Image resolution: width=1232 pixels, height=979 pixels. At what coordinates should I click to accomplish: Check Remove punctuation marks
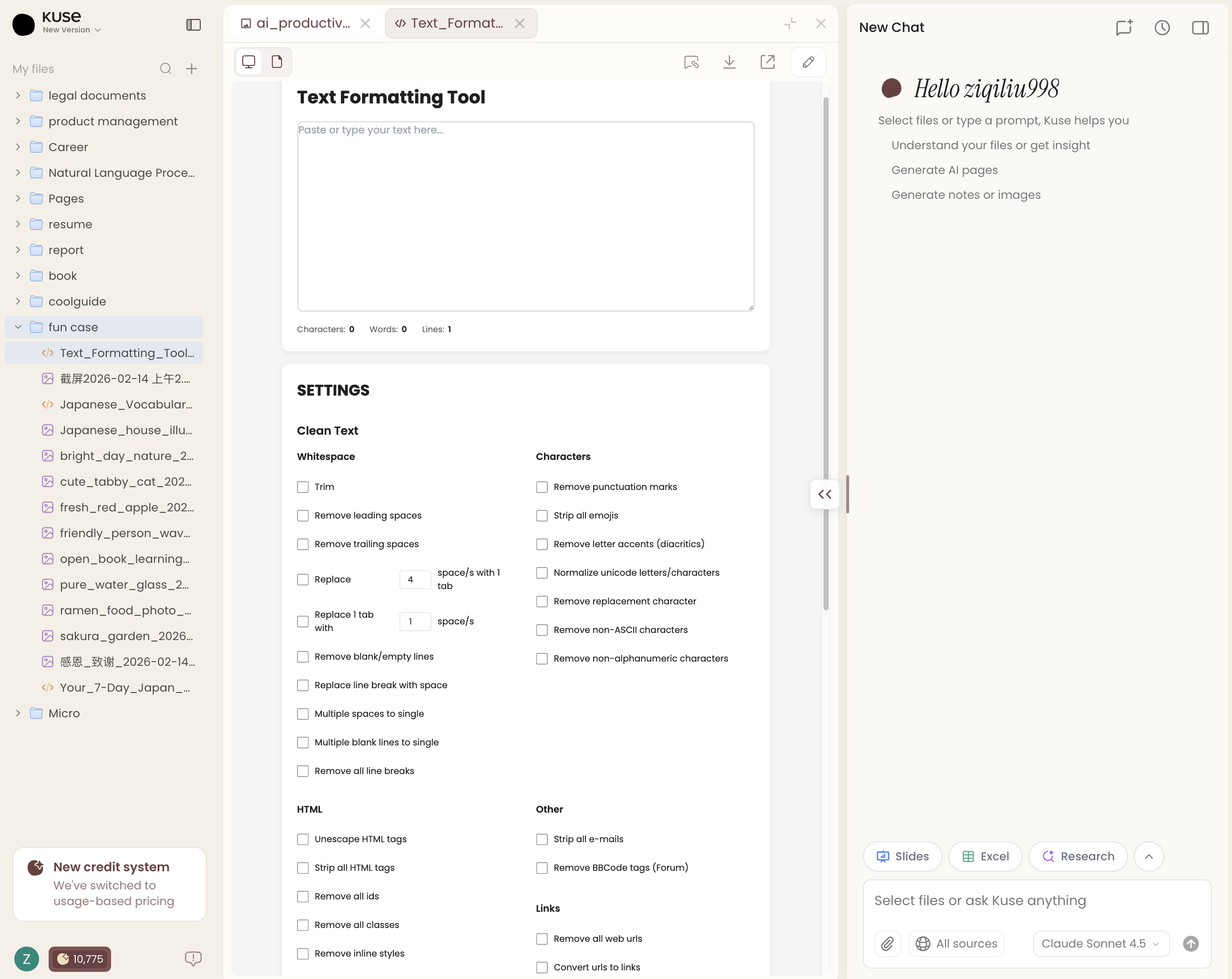point(542,487)
